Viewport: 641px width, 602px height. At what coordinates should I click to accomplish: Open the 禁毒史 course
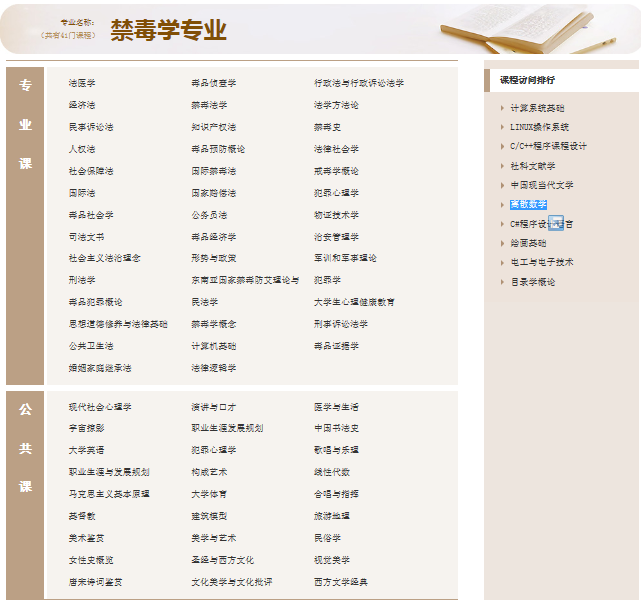point(327,127)
